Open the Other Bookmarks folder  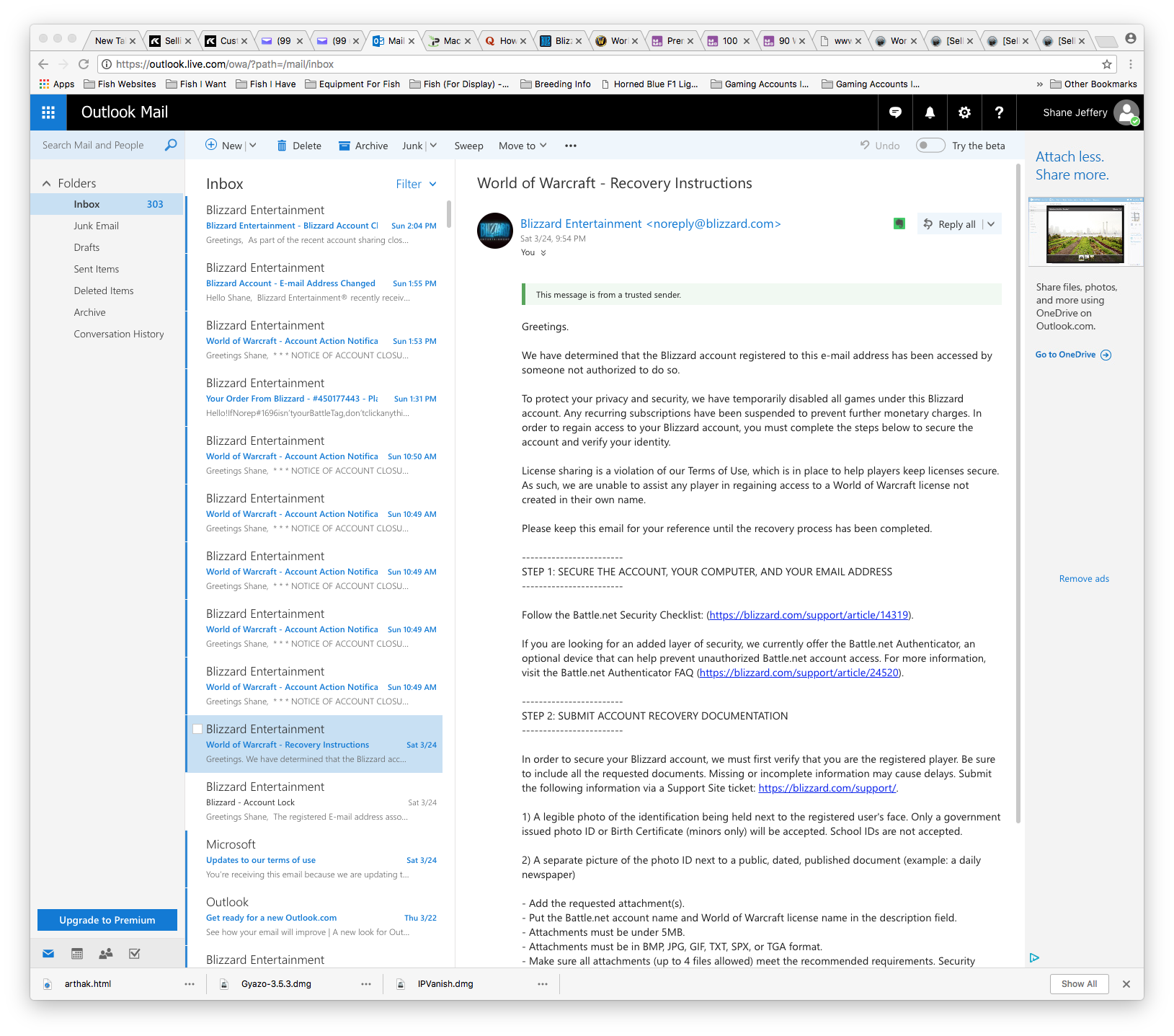point(1093,84)
